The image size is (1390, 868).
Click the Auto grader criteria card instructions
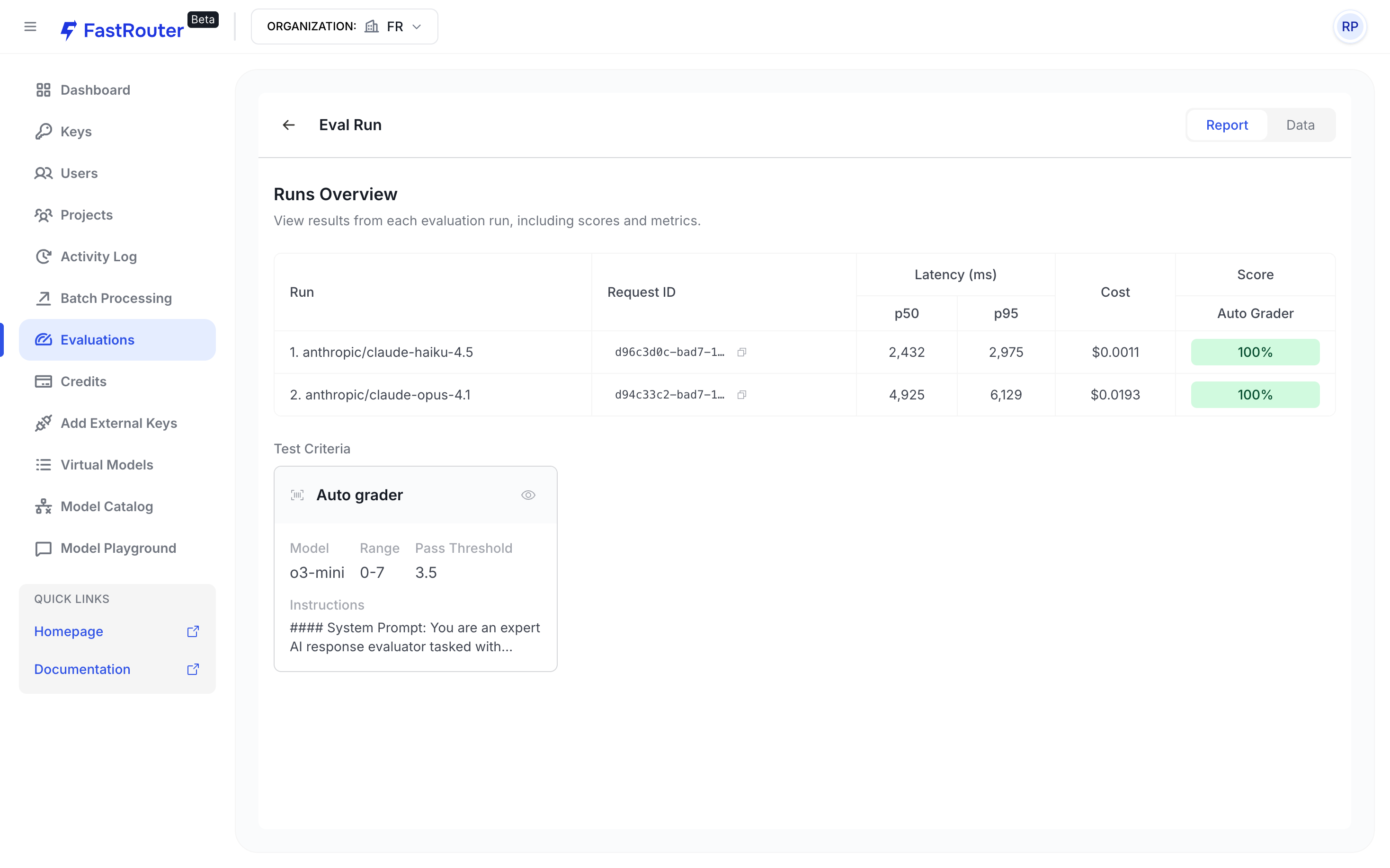pyautogui.click(x=415, y=637)
